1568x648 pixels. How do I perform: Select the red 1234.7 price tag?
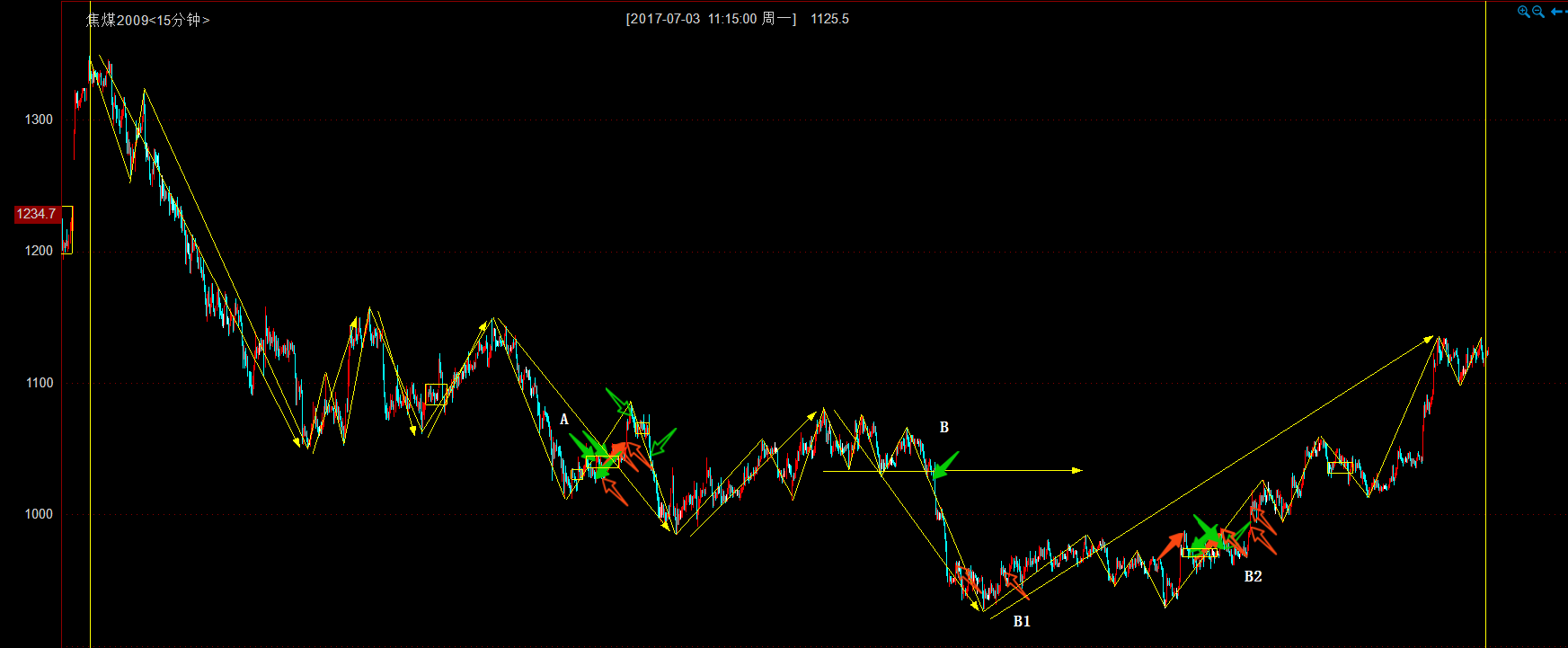coord(37,214)
